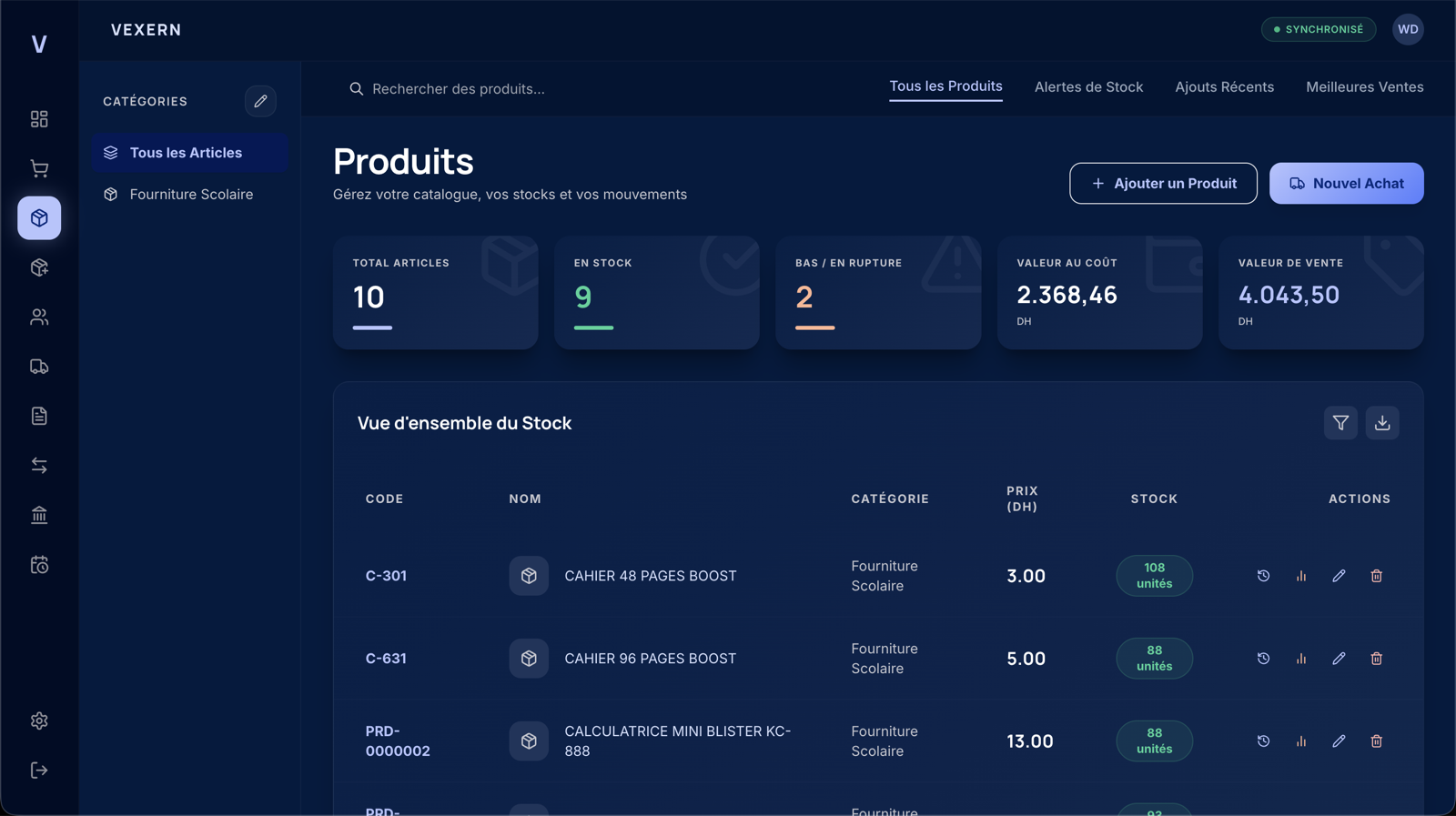
Task: Click the Valeur de Vente card
Action: (x=1321, y=293)
